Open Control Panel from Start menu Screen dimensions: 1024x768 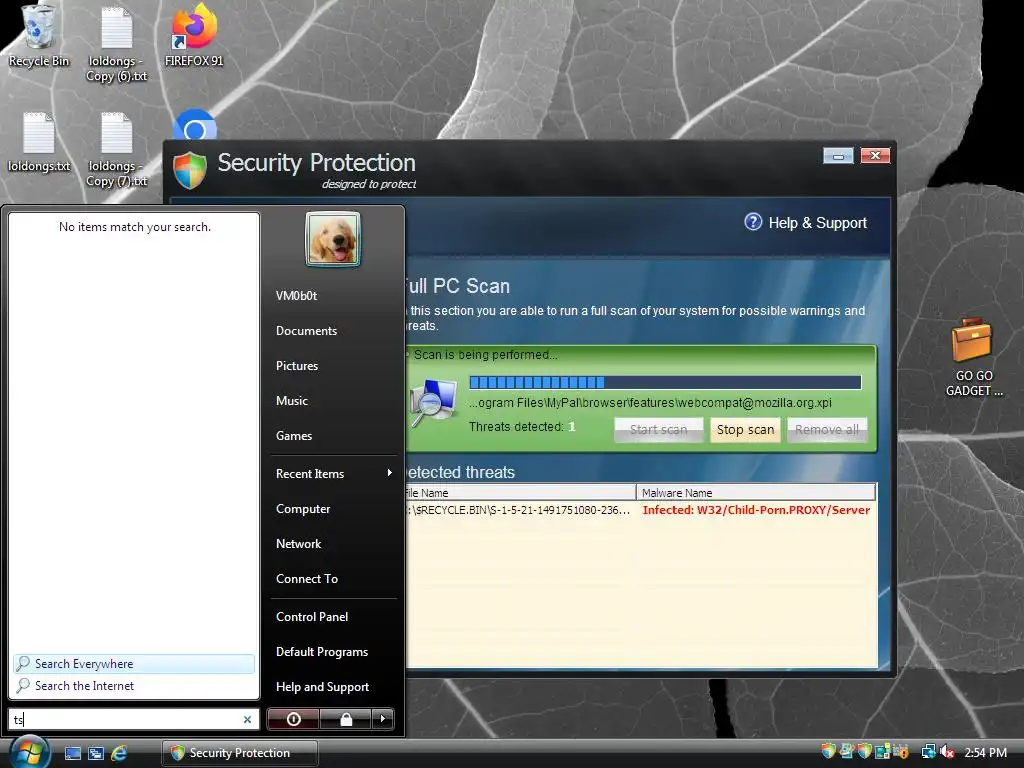(312, 616)
